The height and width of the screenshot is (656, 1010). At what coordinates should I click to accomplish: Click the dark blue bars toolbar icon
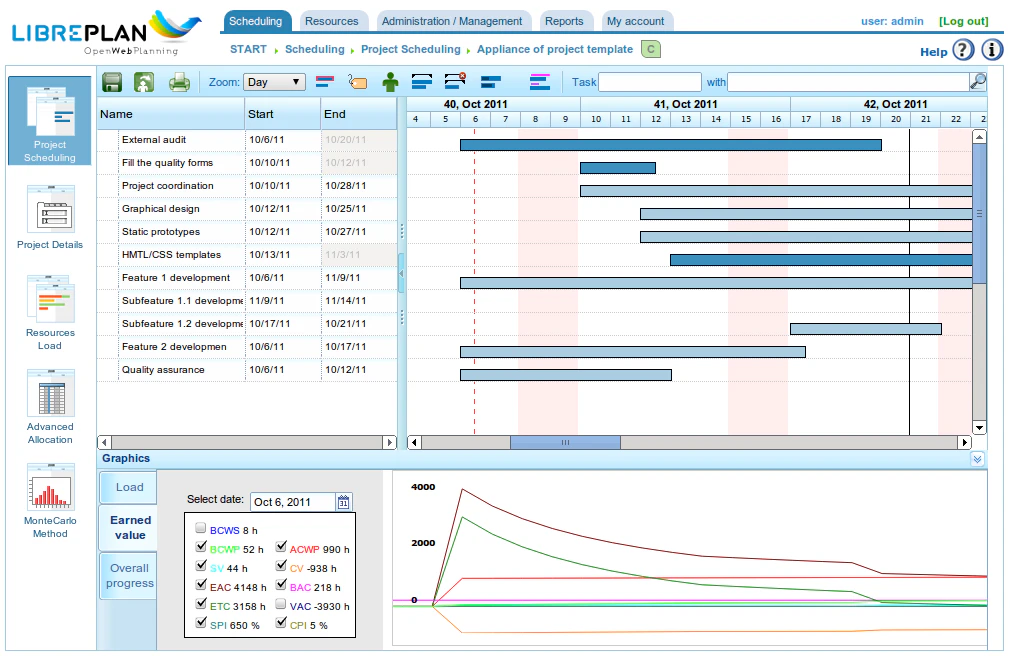491,82
